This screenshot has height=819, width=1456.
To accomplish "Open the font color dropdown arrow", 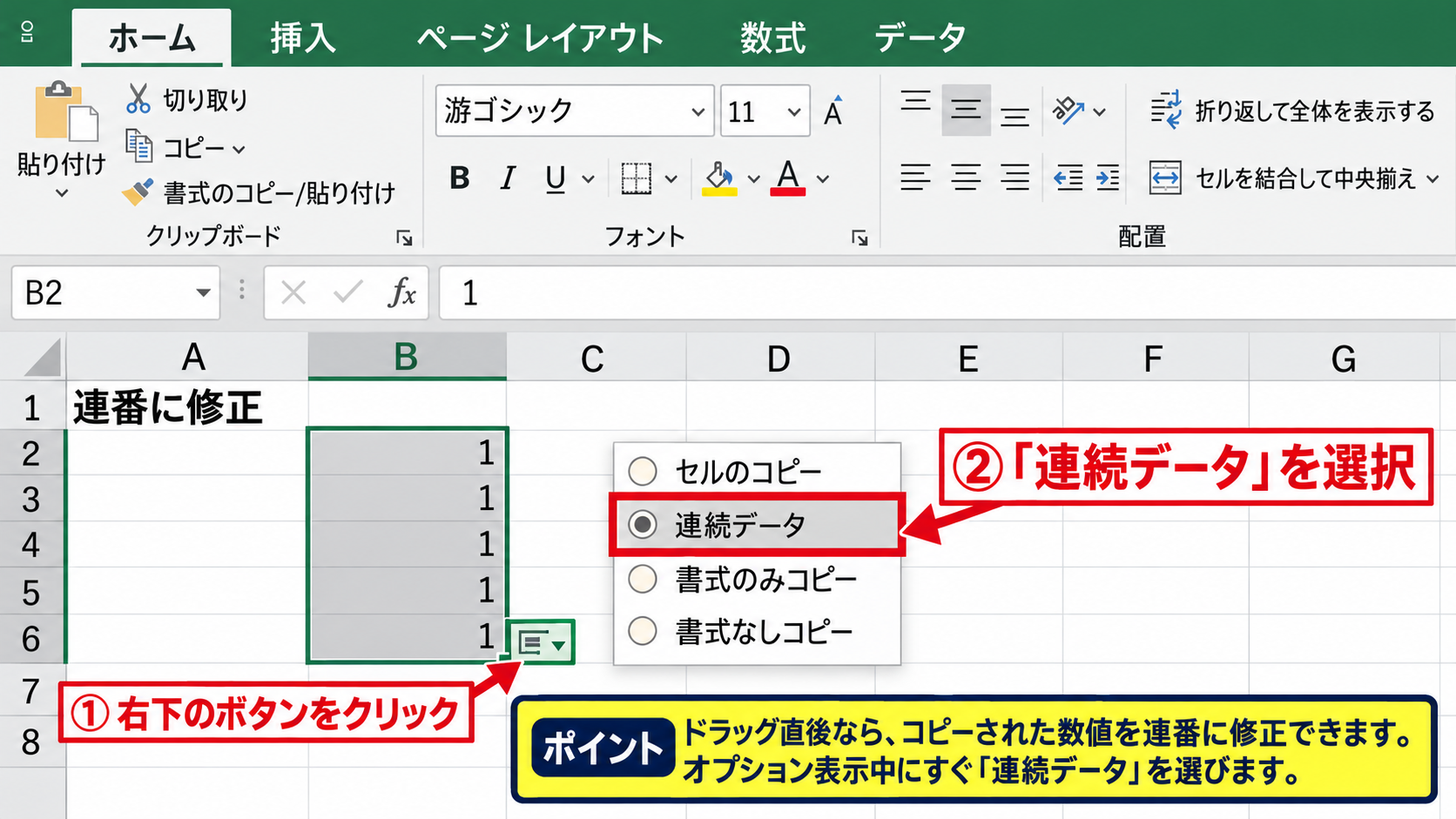I will click(x=823, y=179).
